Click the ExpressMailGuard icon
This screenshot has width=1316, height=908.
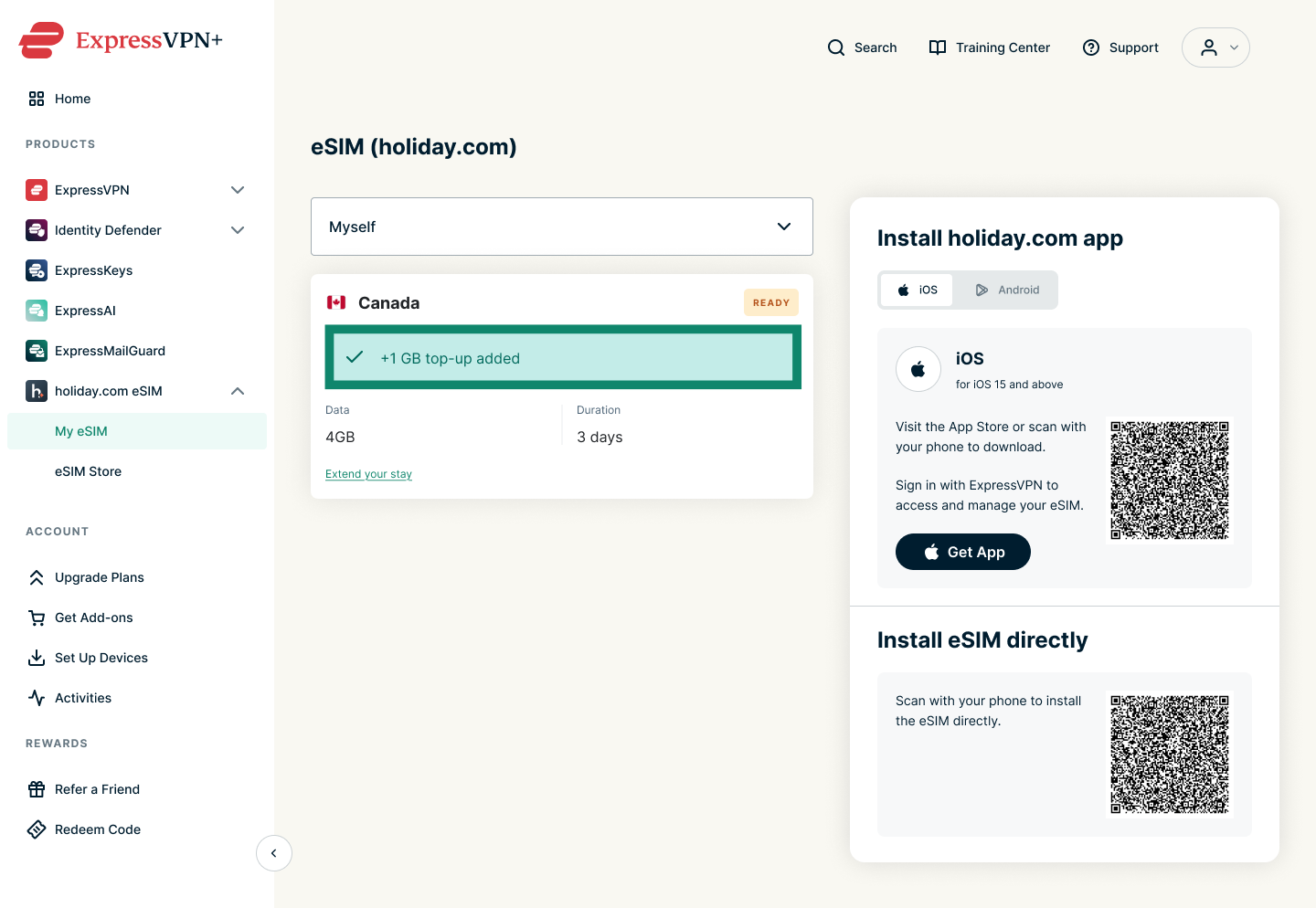[x=37, y=351]
